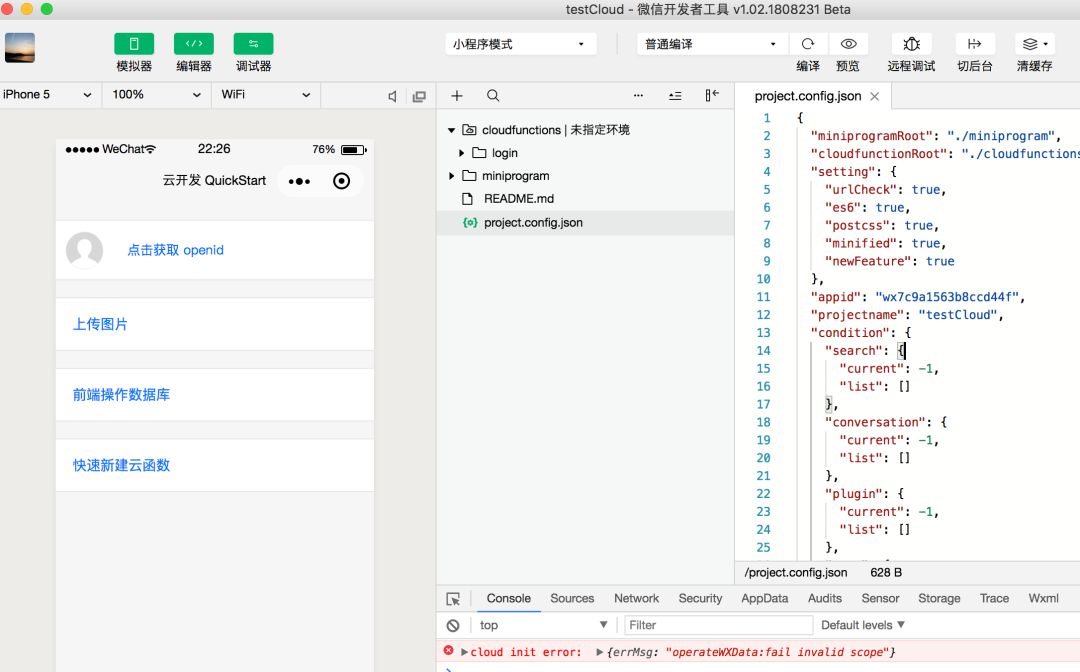This screenshot has height=672, width=1080.
Task: Toggle the debugger (调试器) panel
Action: 253,44
